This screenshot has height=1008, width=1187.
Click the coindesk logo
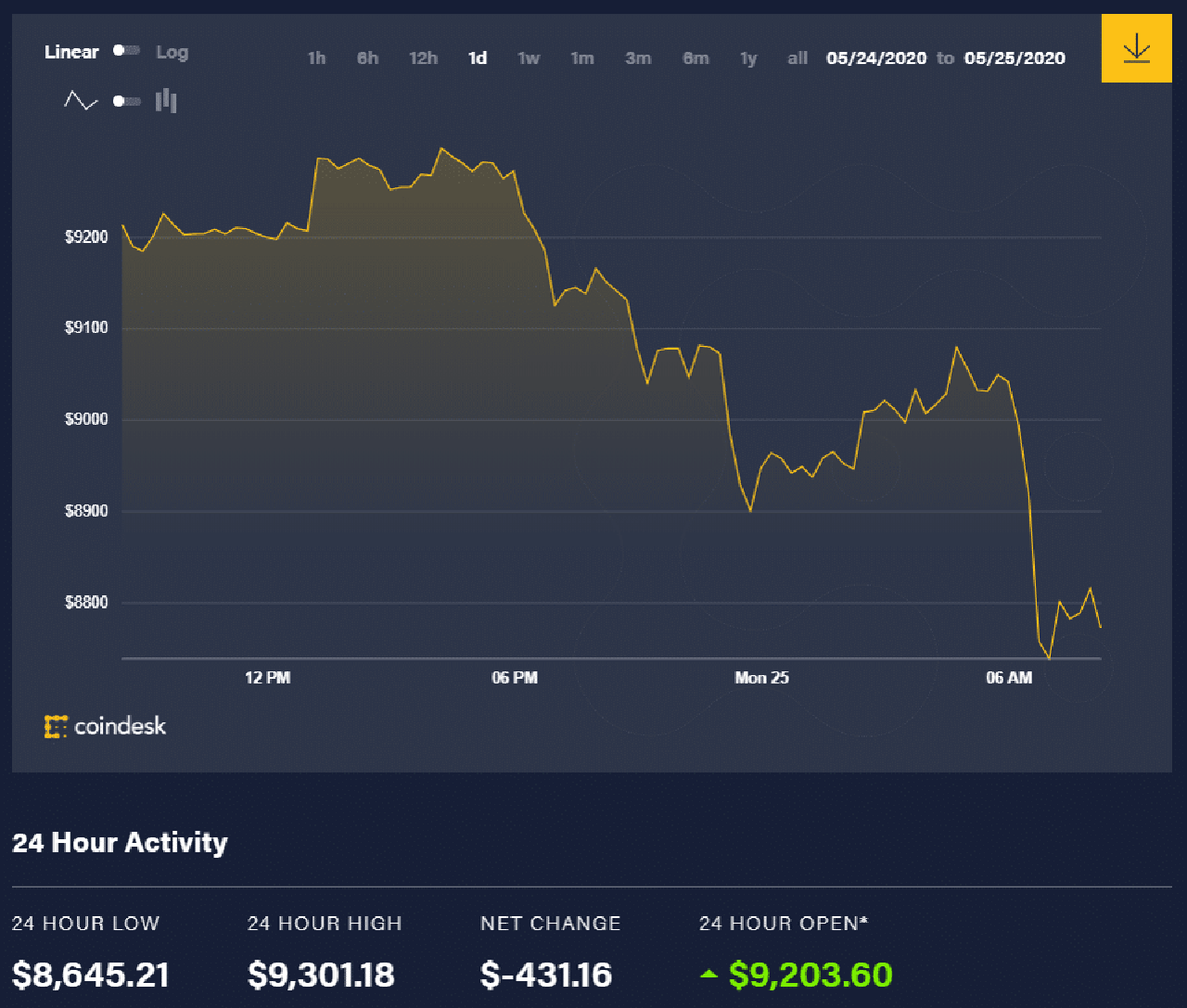(106, 726)
